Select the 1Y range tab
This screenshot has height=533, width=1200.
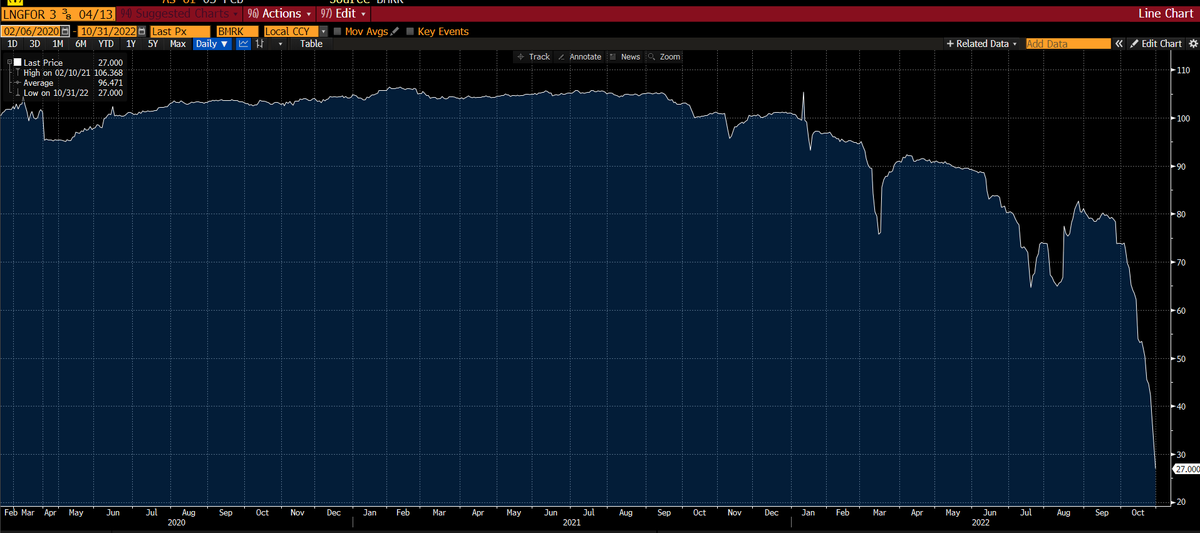click(x=131, y=44)
